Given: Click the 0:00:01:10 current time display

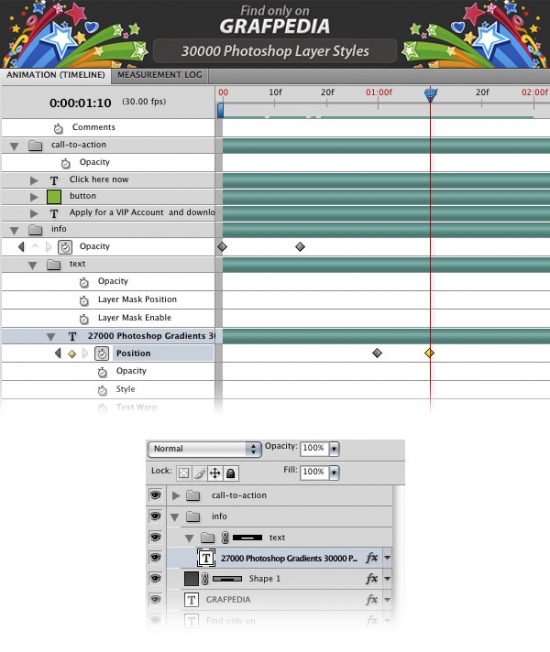Looking at the screenshot, I should click(x=80, y=103).
